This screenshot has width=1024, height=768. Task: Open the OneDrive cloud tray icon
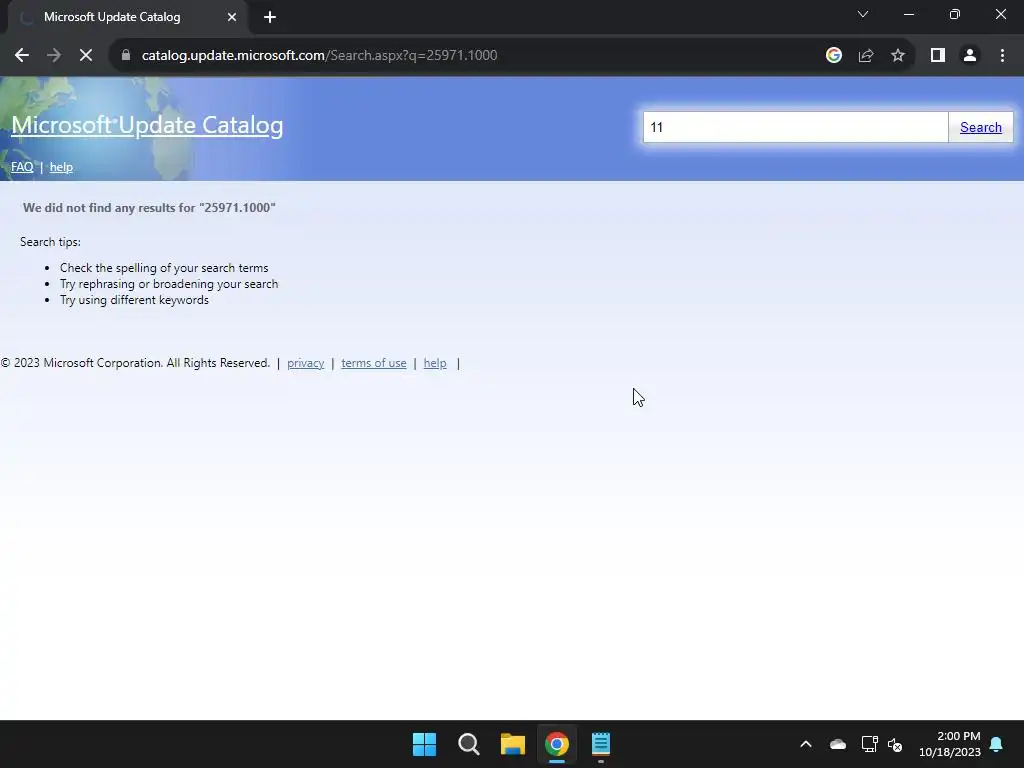point(838,744)
